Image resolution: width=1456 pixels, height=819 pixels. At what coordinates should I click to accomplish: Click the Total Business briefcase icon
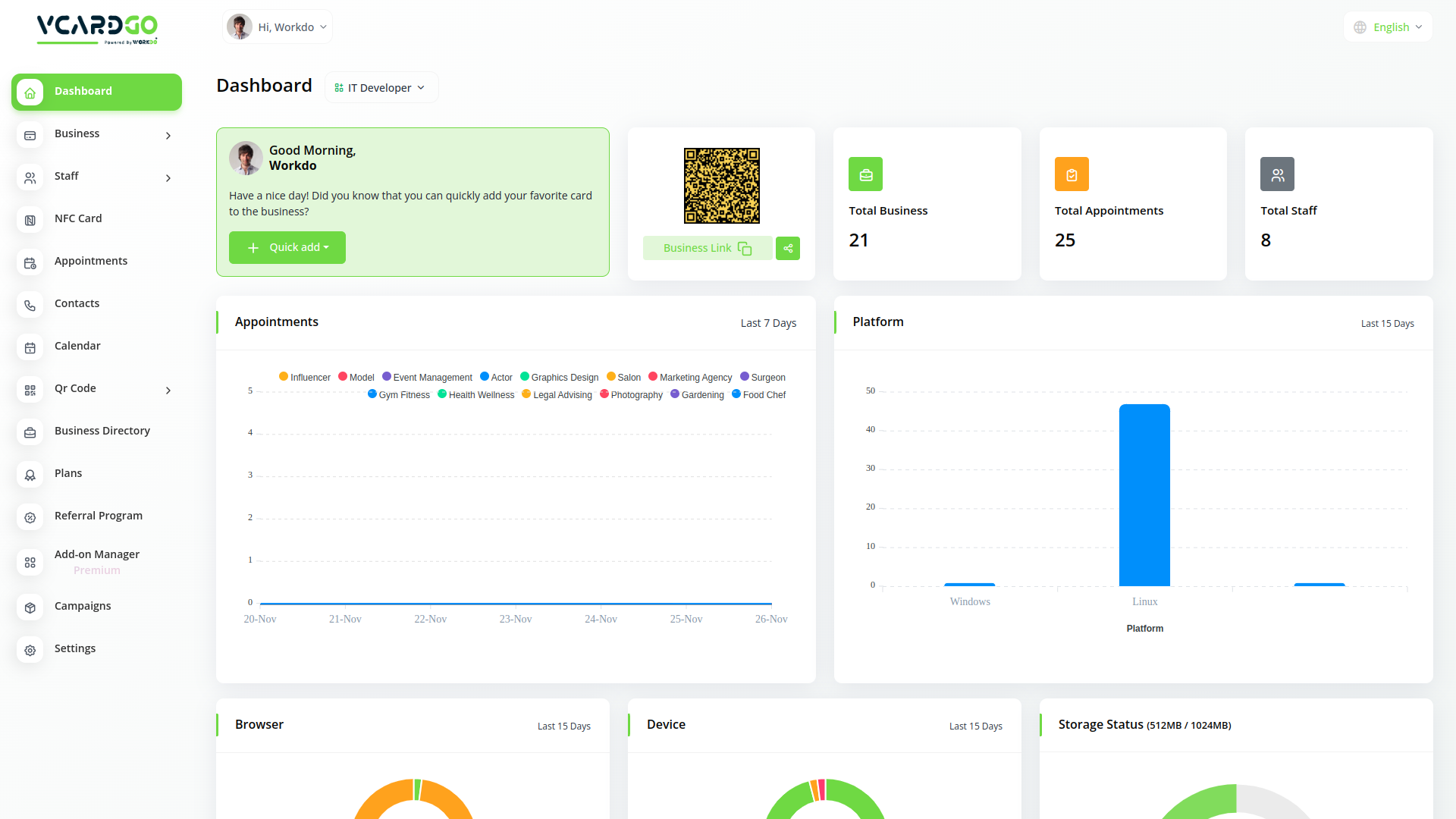(x=865, y=174)
